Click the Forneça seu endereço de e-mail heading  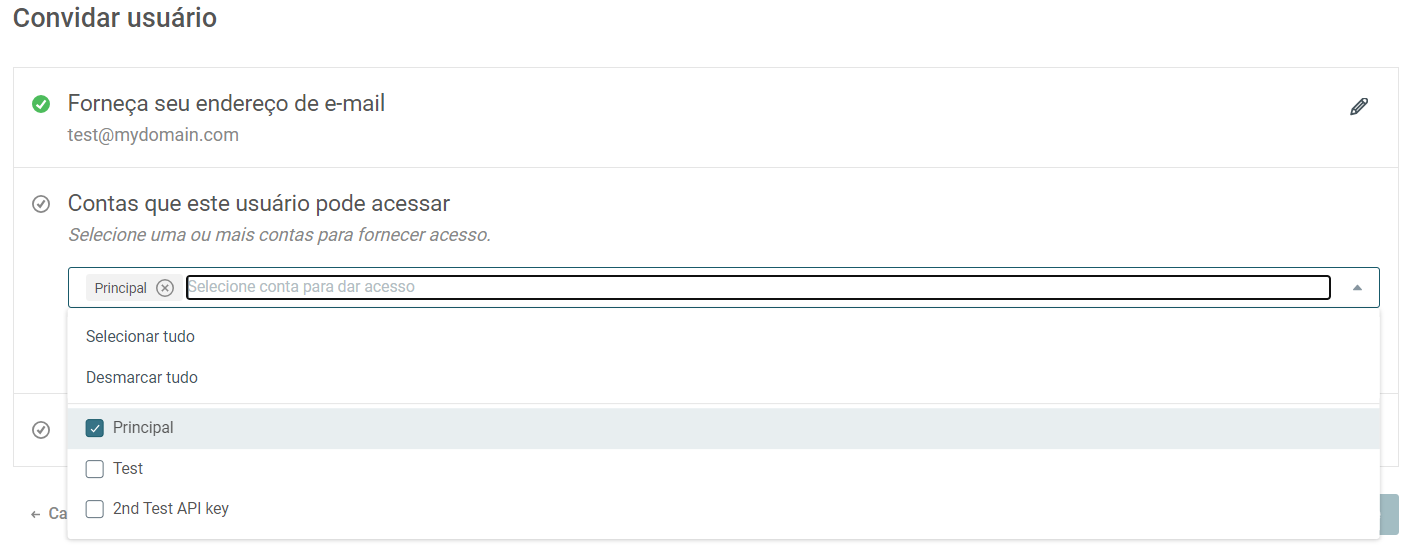226,103
